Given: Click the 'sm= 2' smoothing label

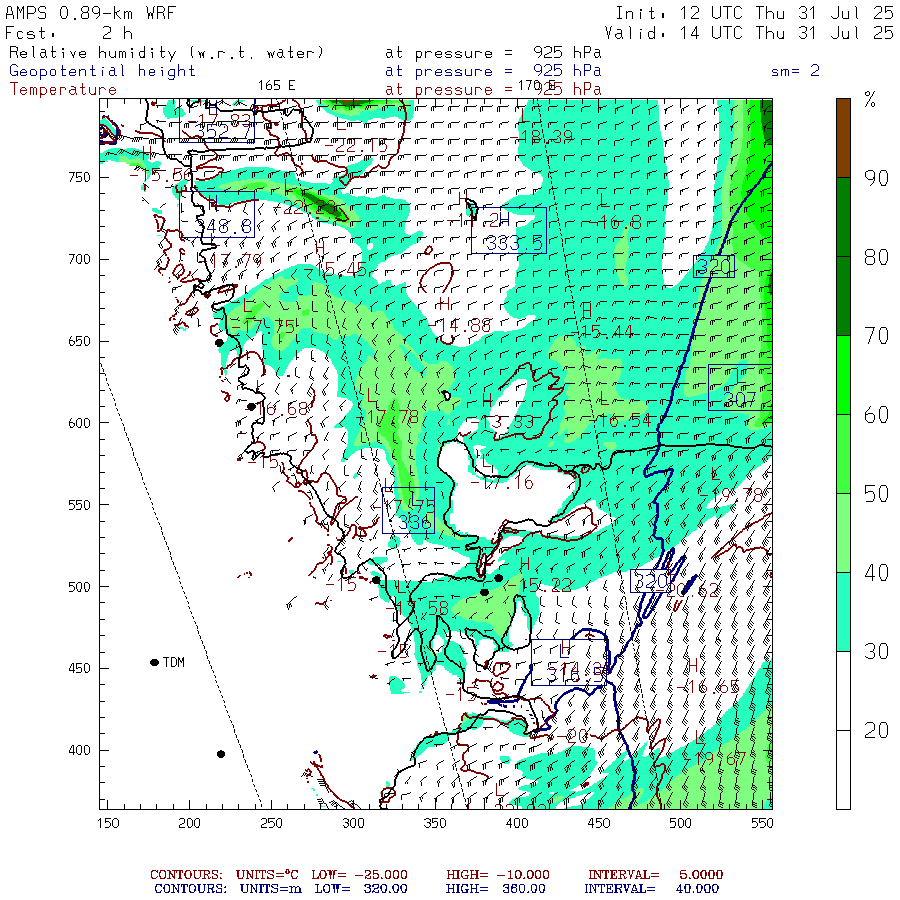Looking at the screenshot, I should [796, 71].
